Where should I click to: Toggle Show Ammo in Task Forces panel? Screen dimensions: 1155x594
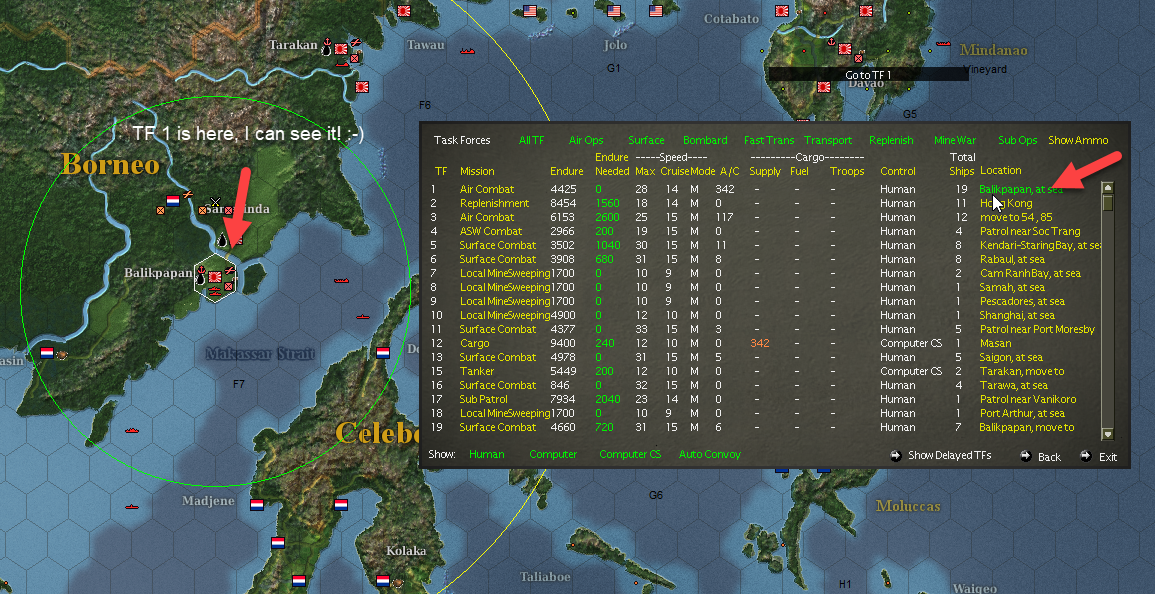[x=1078, y=140]
